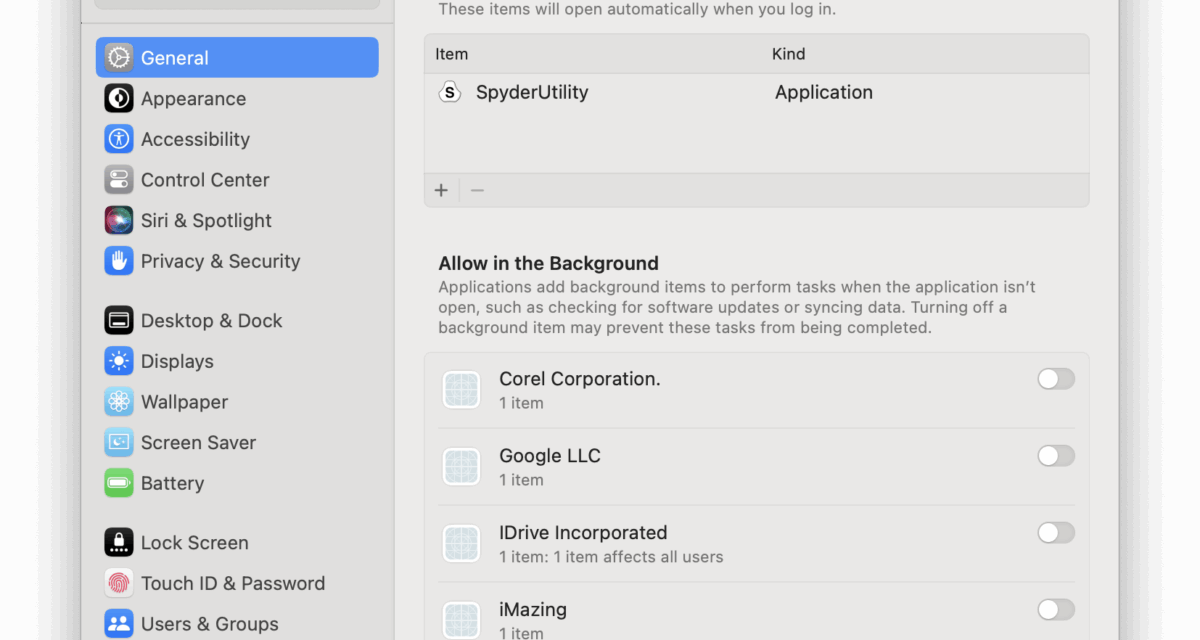Open Wallpaper settings
Image resolution: width=1200 pixels, height=640 pixels.
[x=237, y=402]
